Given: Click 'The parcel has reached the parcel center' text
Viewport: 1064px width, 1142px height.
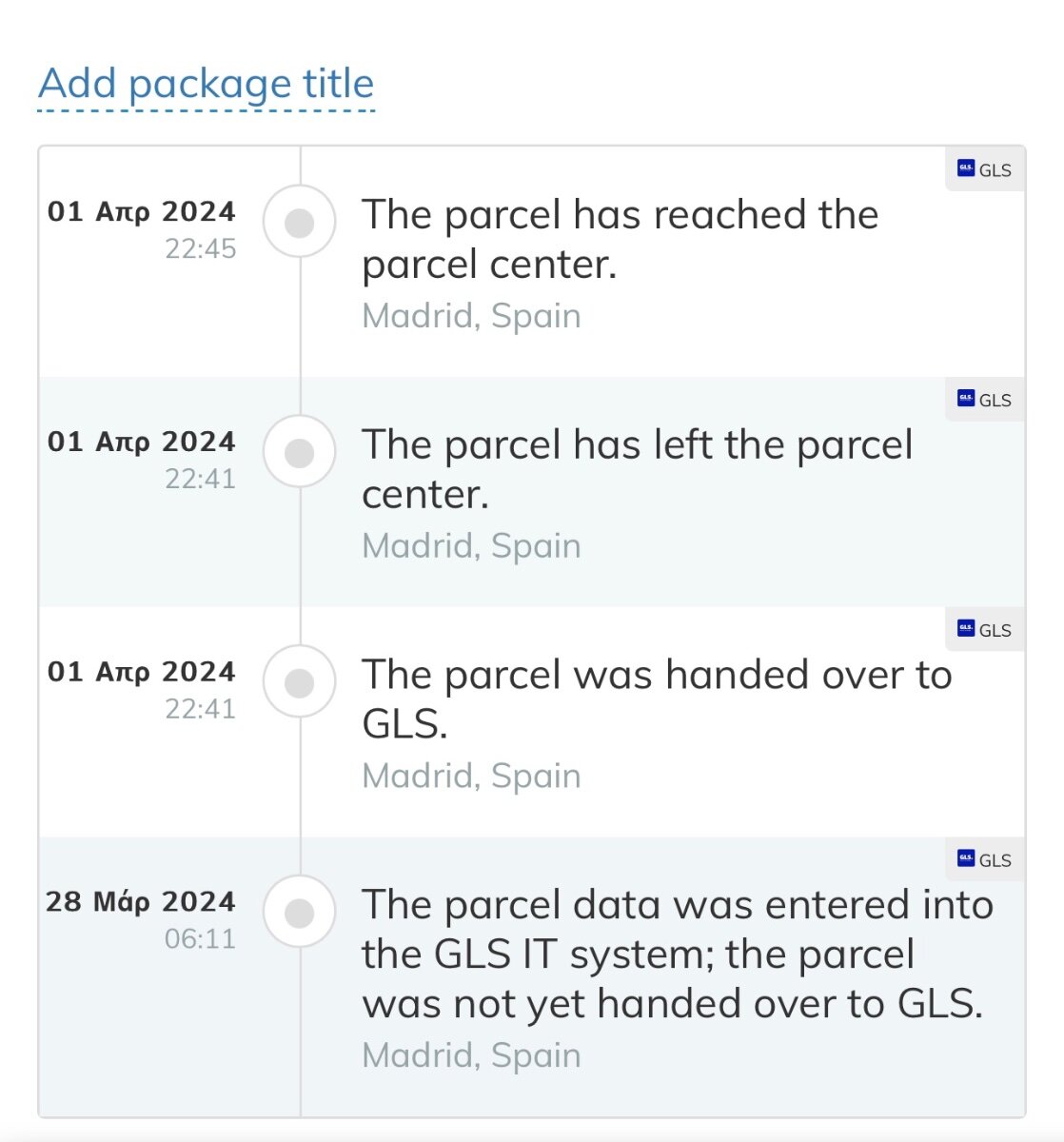Looking at the screenshot, I should pyautogui.click(x=620, y=239).
